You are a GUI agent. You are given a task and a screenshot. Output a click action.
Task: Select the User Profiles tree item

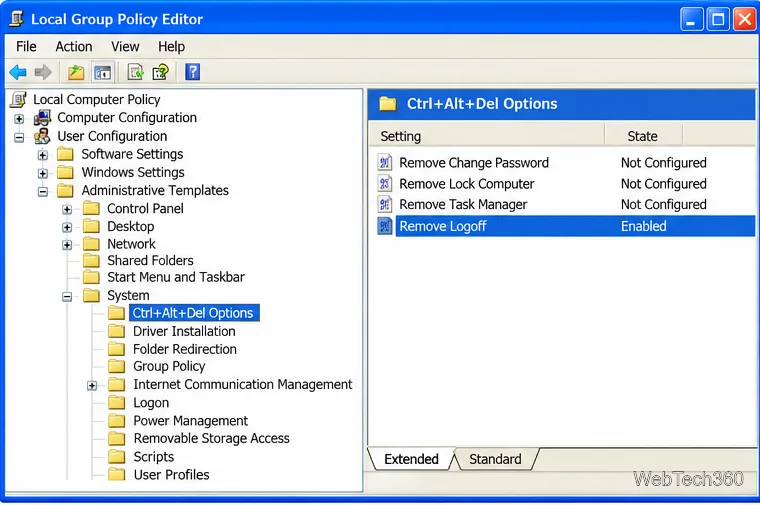coord(171,474)
